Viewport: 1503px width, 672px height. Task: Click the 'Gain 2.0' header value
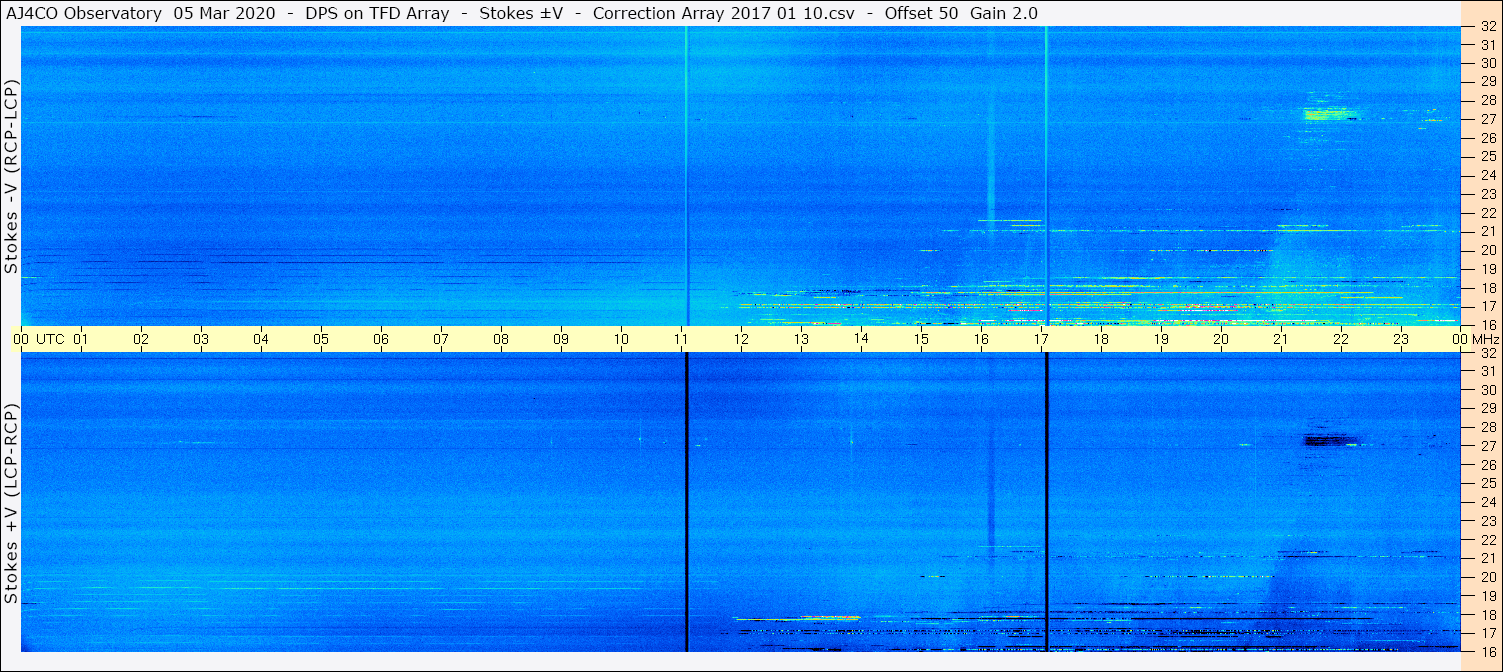click(x=1004, y=13)
